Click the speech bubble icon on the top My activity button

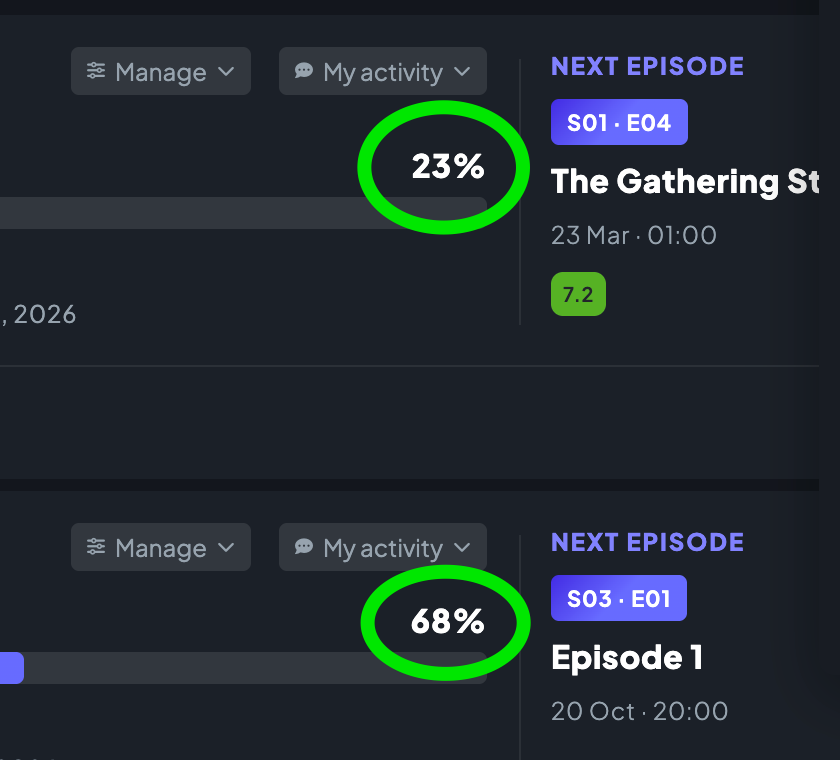tap(304, 71)
